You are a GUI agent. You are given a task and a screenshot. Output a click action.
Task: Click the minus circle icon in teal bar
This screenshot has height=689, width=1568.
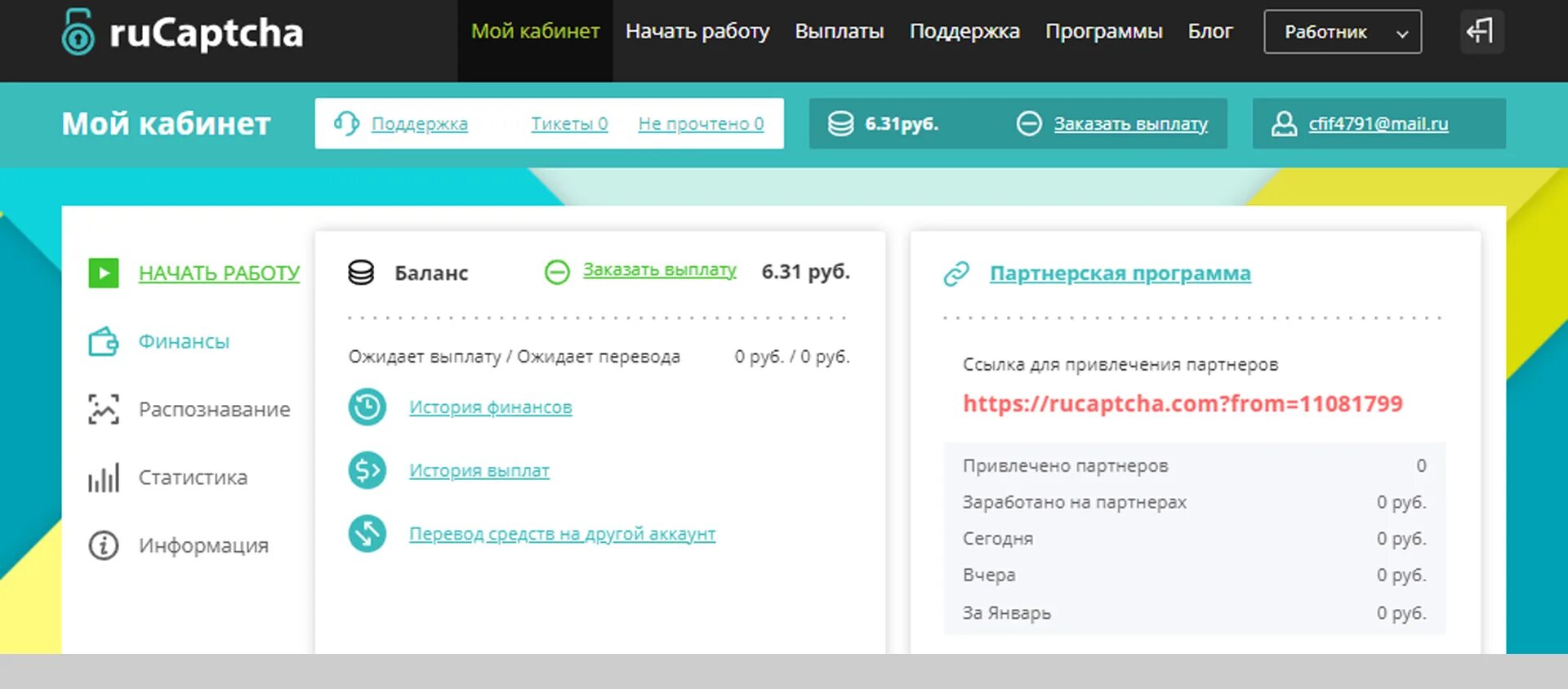click(1029, 123)
